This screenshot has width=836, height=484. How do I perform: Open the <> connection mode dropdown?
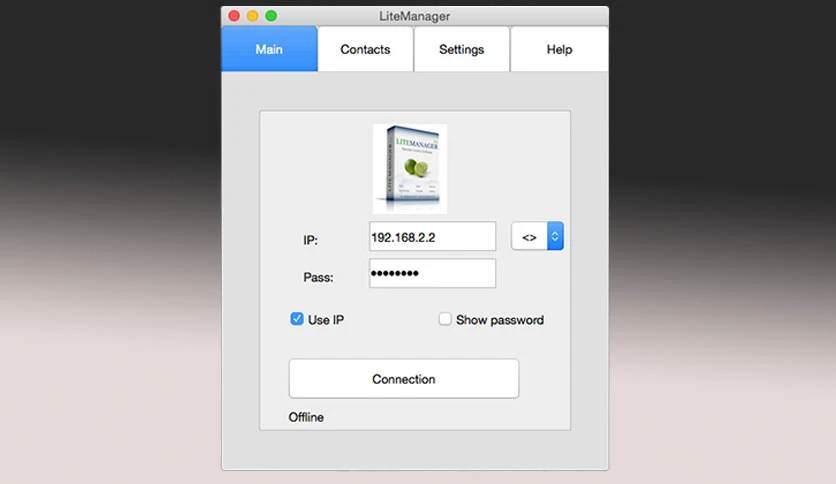[x=537, y=236]
